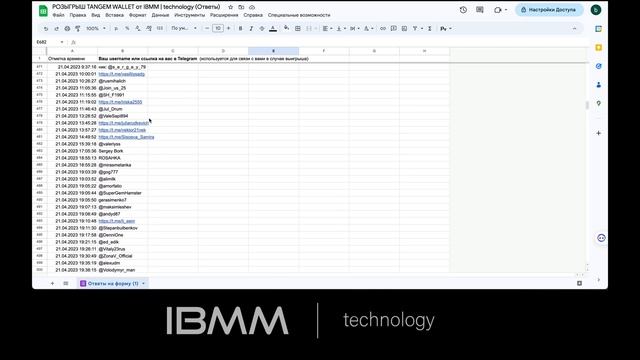Open the all sheets list icon
The height and width of the screenshot is (360, 640).
[x=66, y=283]
